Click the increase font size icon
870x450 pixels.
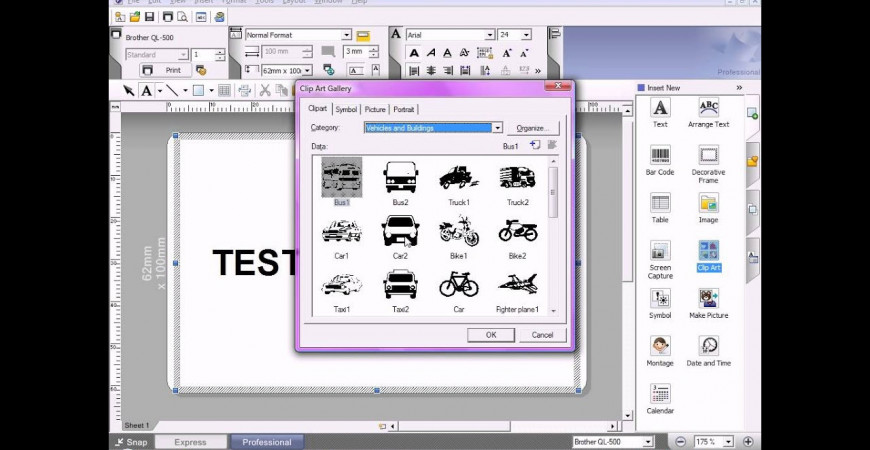coord(507,53)
